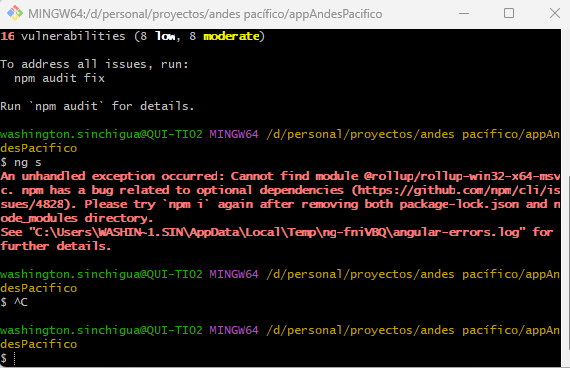Click the 'To address all issues, run:' line

pos(95,64)
